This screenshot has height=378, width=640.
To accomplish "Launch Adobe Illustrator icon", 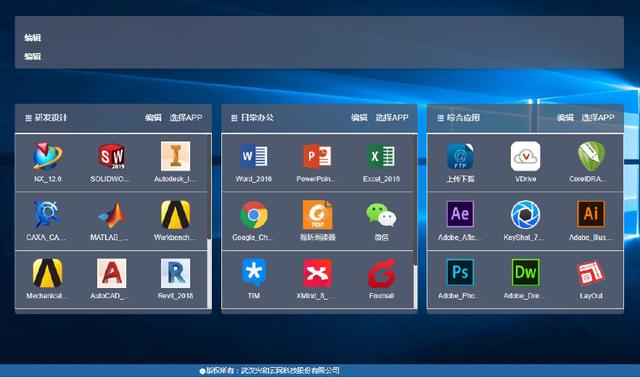I will pyautogui.click(x=591, y=214).
